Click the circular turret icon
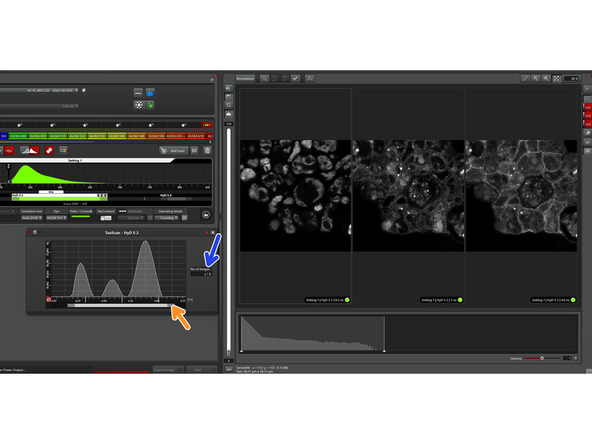The width and height of the screenshot is (592, 444). click(139, 105)
